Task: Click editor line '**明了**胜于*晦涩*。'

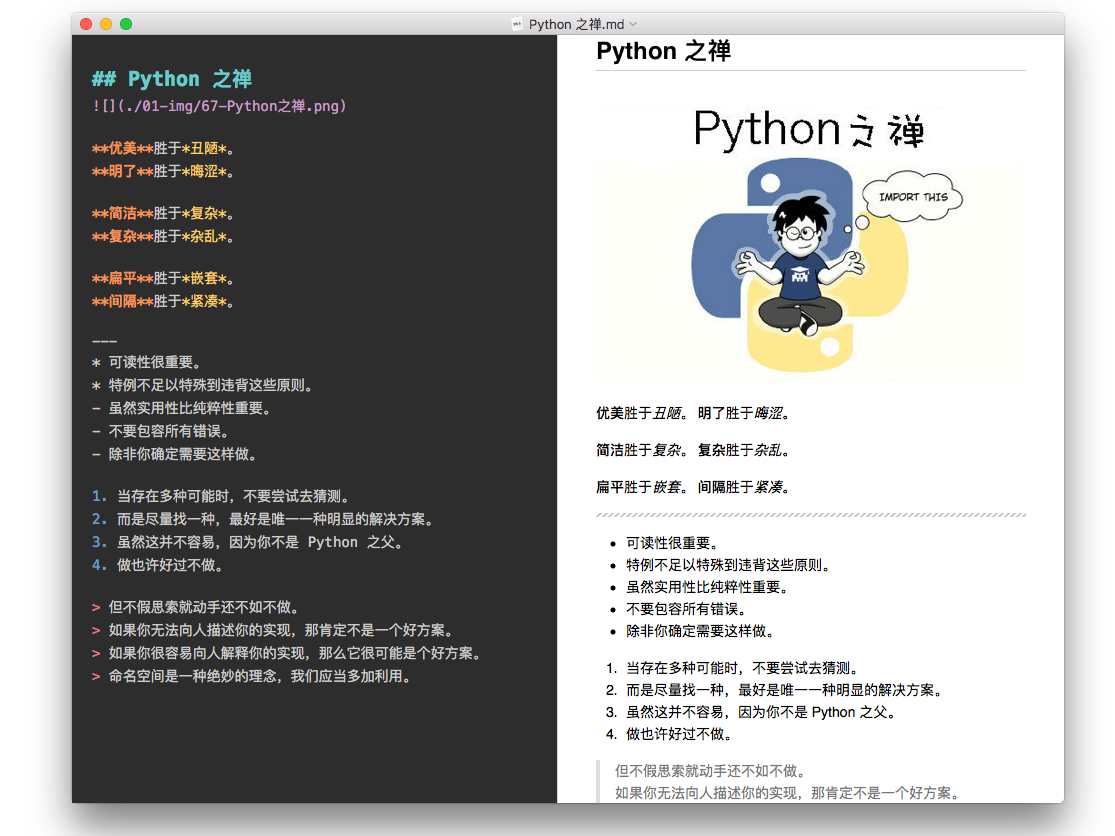Action: point(163,171)
